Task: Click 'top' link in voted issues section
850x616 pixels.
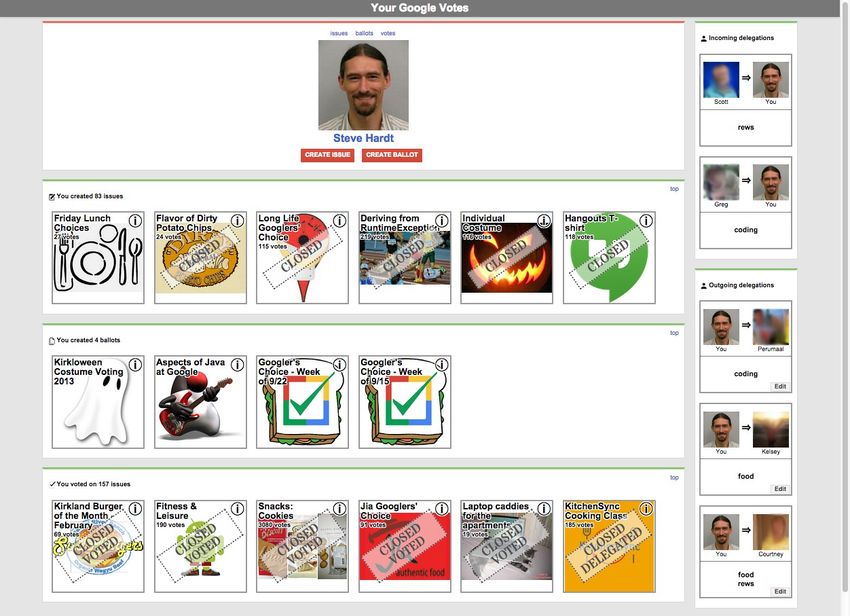Action: [674, 478]
